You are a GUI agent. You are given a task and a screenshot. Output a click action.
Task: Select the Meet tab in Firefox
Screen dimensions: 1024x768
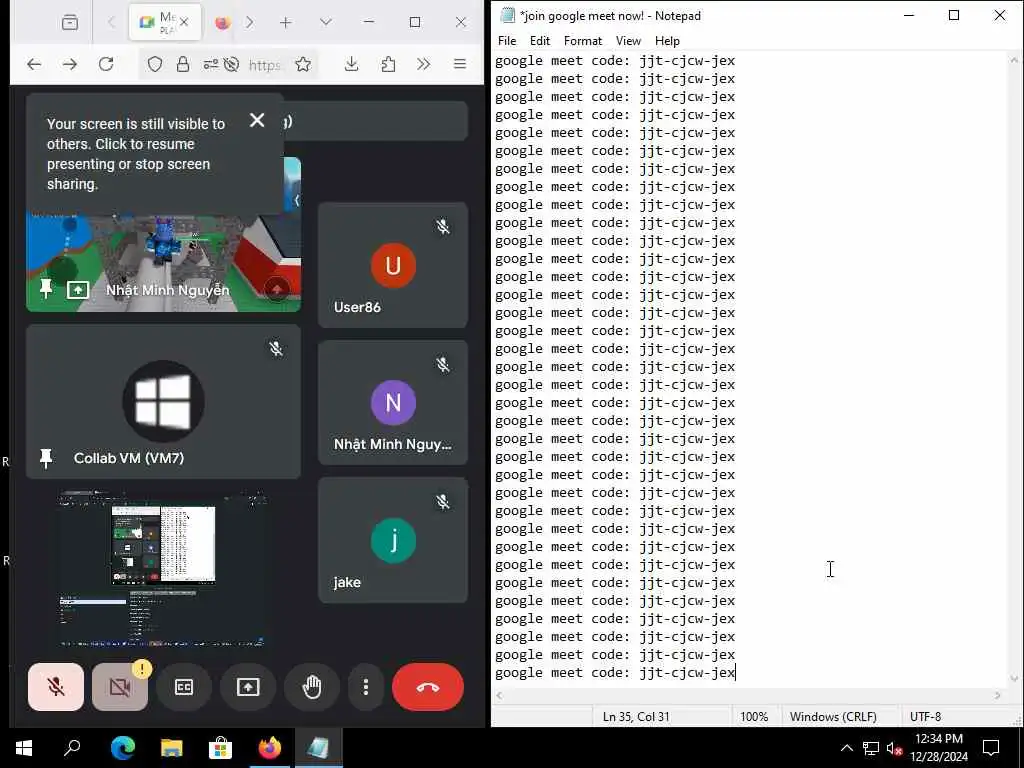[x=159, y=22]
